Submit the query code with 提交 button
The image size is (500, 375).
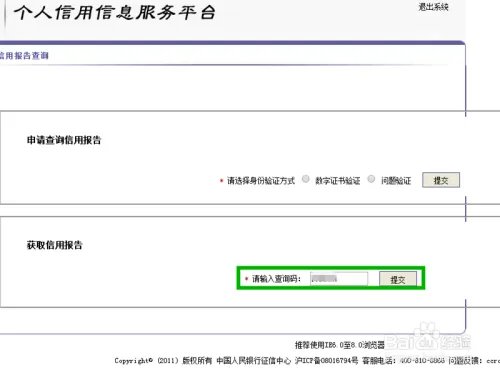click(x=398, y=279)
